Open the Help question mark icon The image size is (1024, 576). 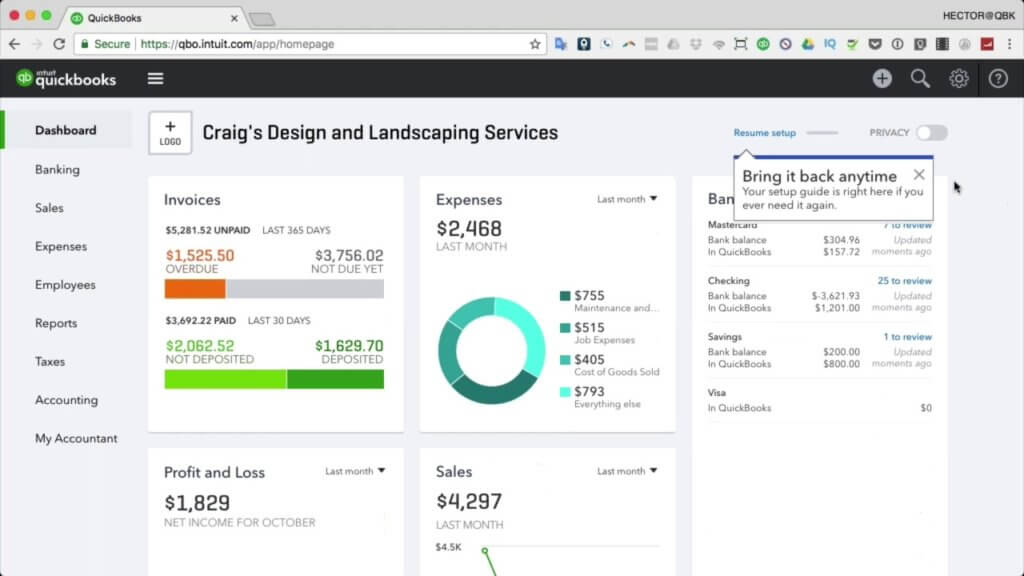[998, 78]
